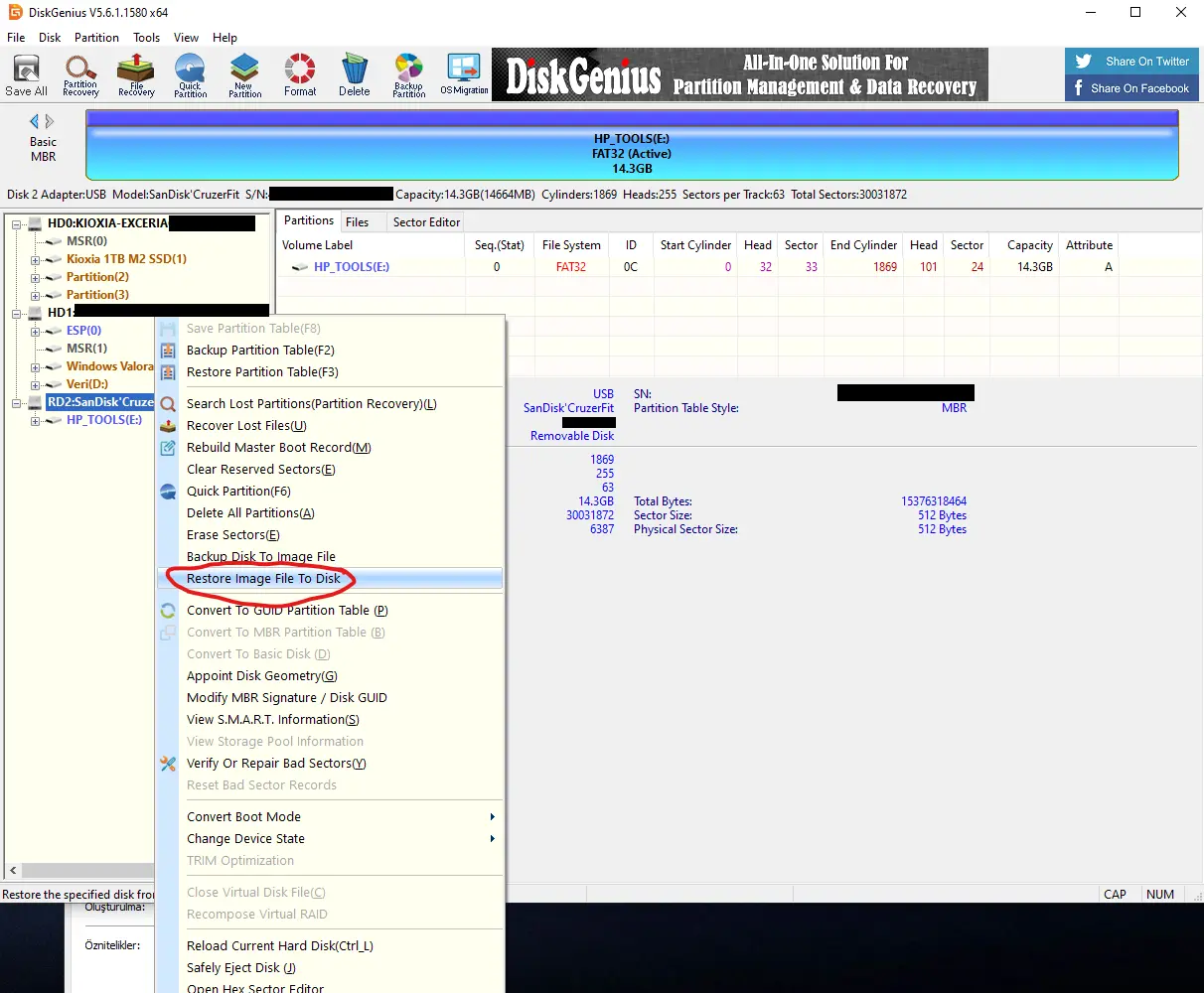Viewport: 1204px width, 993px height.
Task: Open the Quick Partition toolbar icon
Action: coord(190,75)
